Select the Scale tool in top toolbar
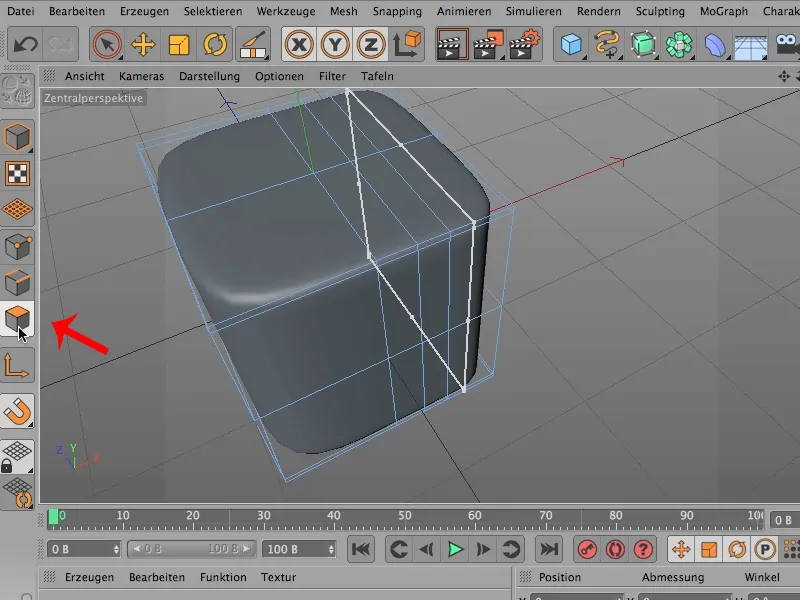The image size is (800, 600). point(179,44)
